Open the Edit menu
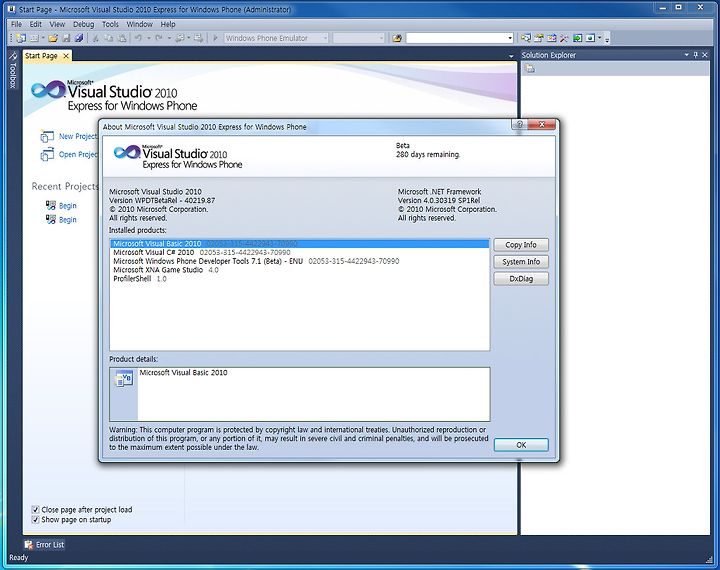The width and height of the screenshot is (720, 570). click(35, 24)
